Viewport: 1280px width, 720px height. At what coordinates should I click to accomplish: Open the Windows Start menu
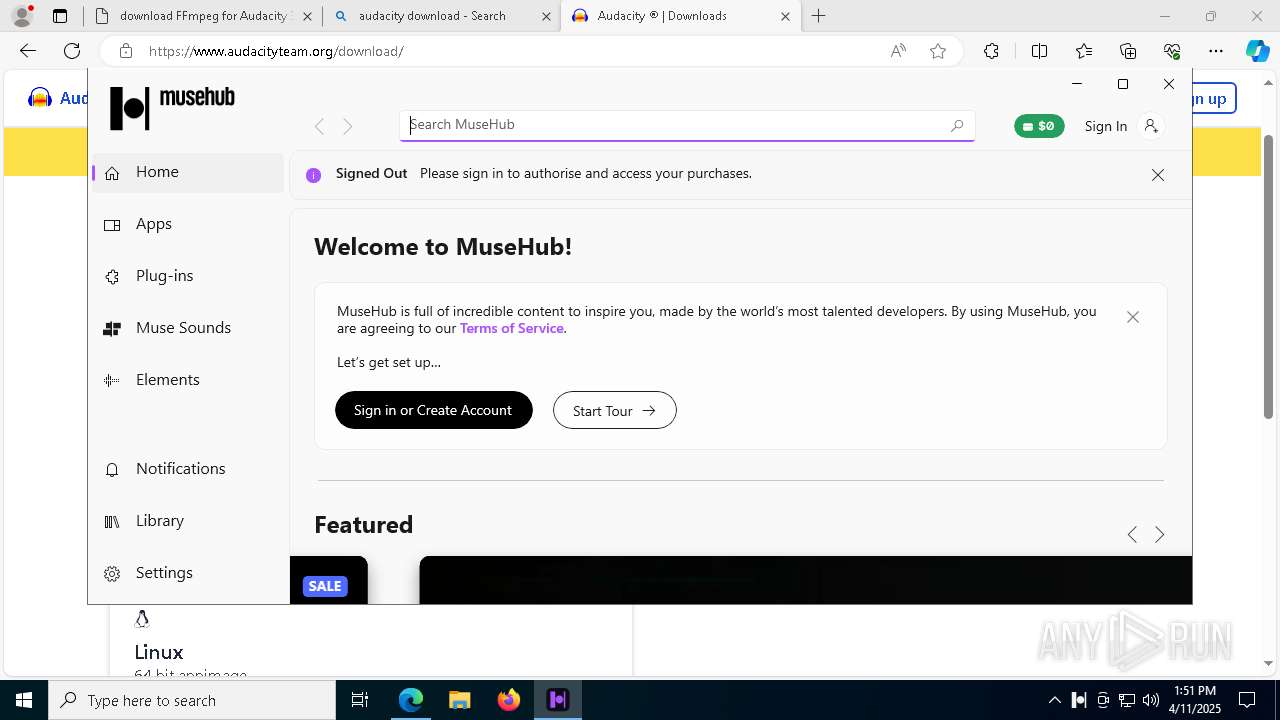pos(24,700)
